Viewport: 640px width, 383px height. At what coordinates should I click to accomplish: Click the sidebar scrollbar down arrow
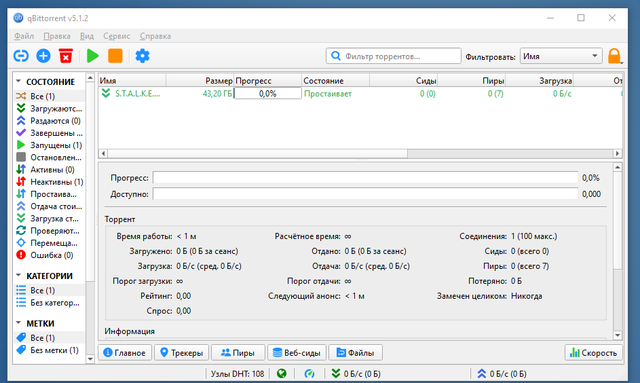click(x=90, y=359)
